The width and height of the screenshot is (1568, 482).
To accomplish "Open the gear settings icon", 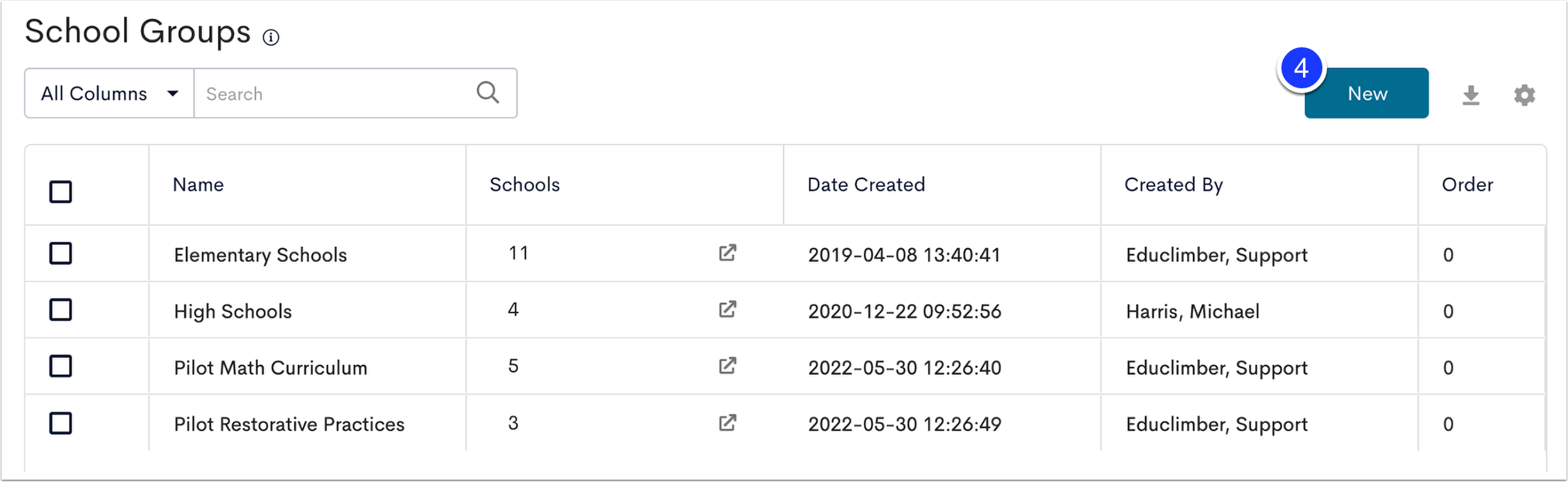I will [x=1525, y=95].
